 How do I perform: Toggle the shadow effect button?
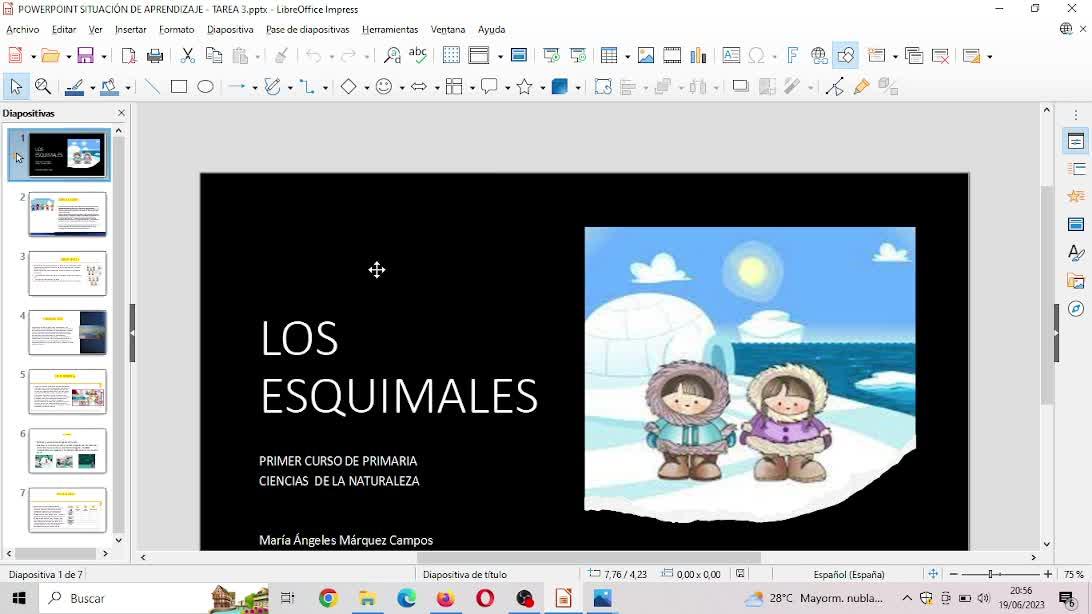tap(740, 87)
